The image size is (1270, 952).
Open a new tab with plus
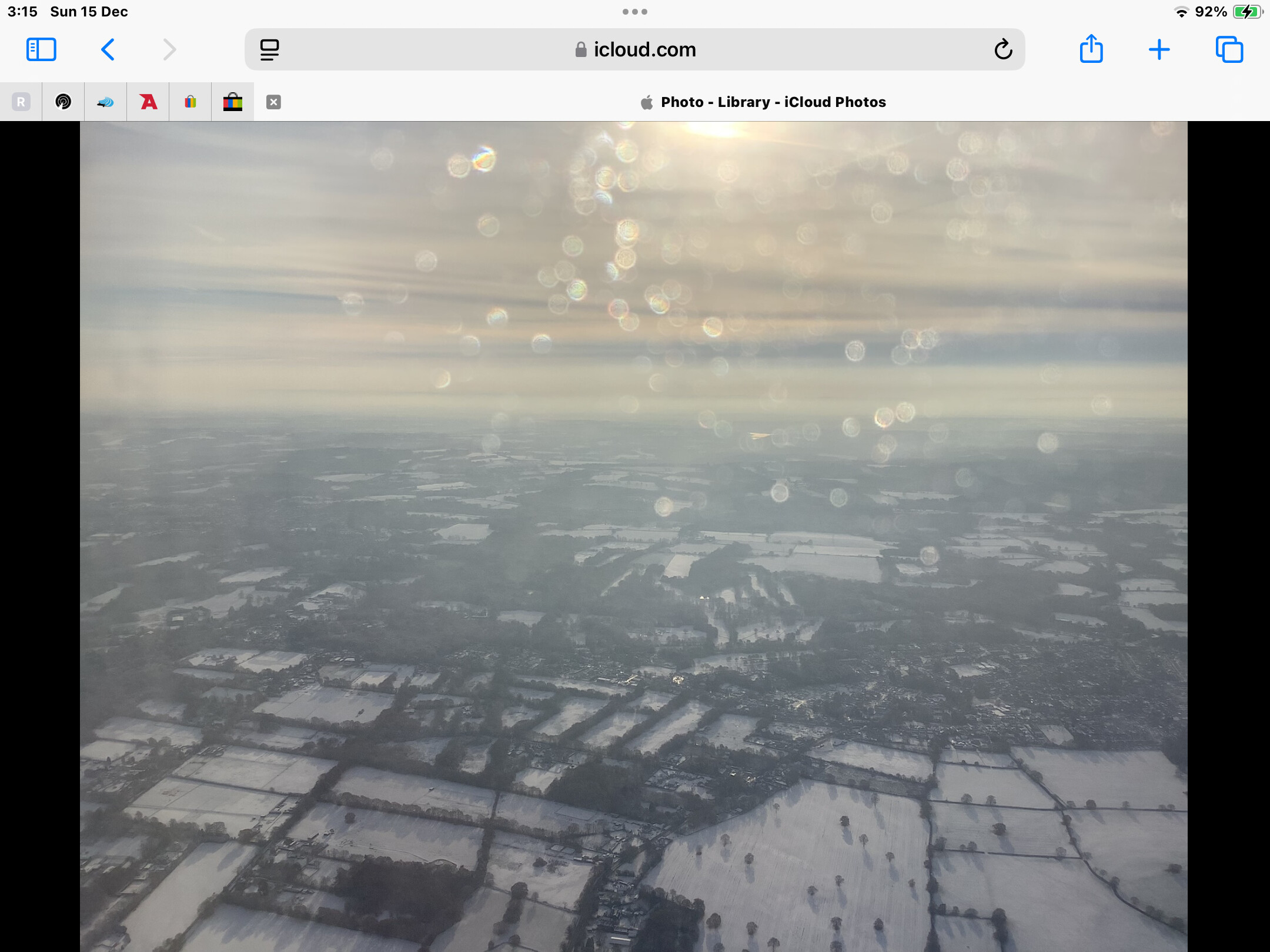tap(1159, 49)
